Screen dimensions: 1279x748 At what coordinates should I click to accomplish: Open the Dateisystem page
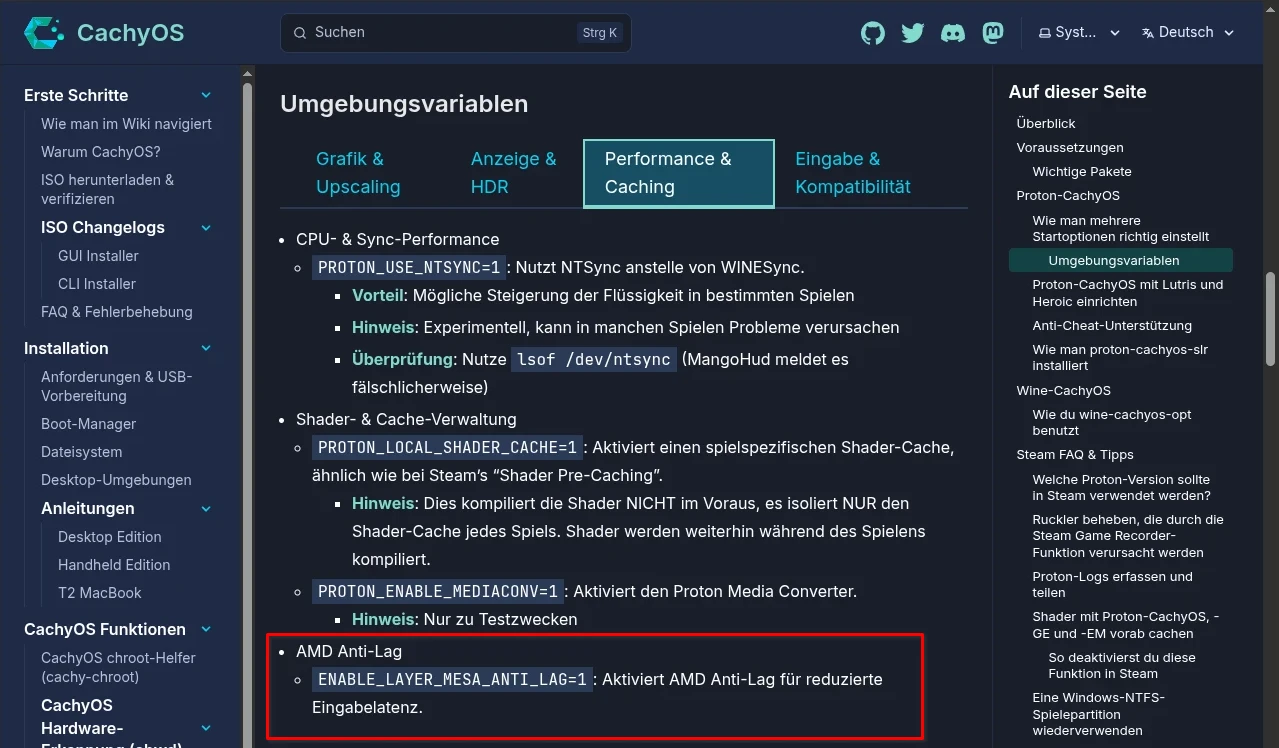81,452
